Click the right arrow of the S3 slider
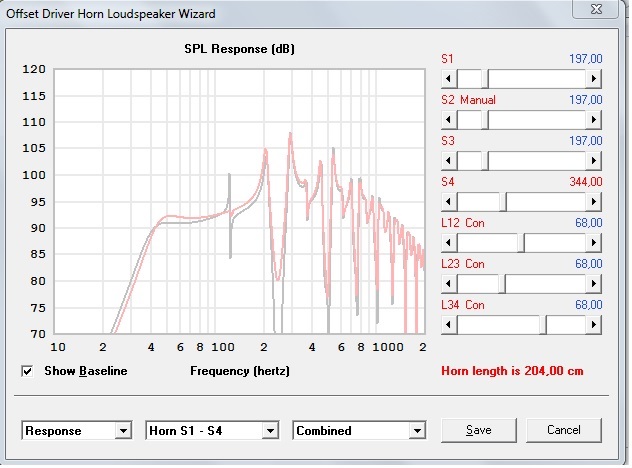632x468 pixels. point(594,161)
